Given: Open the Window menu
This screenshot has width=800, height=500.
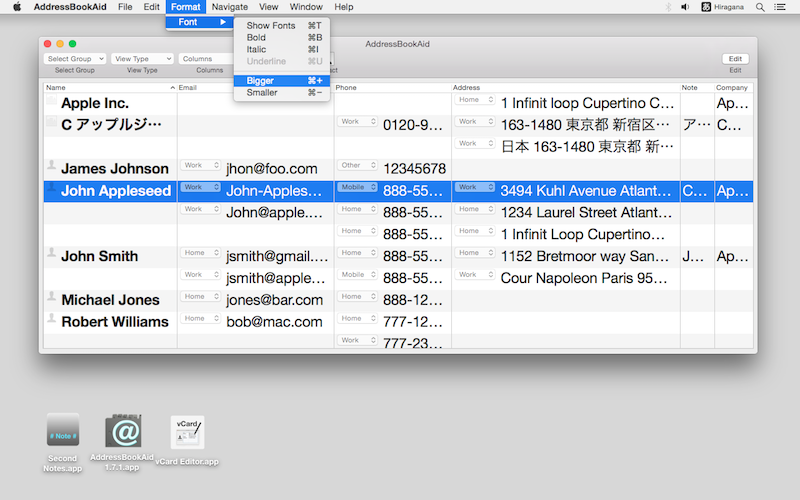Looking at the screenshot, I should click(x=306, y=7).
